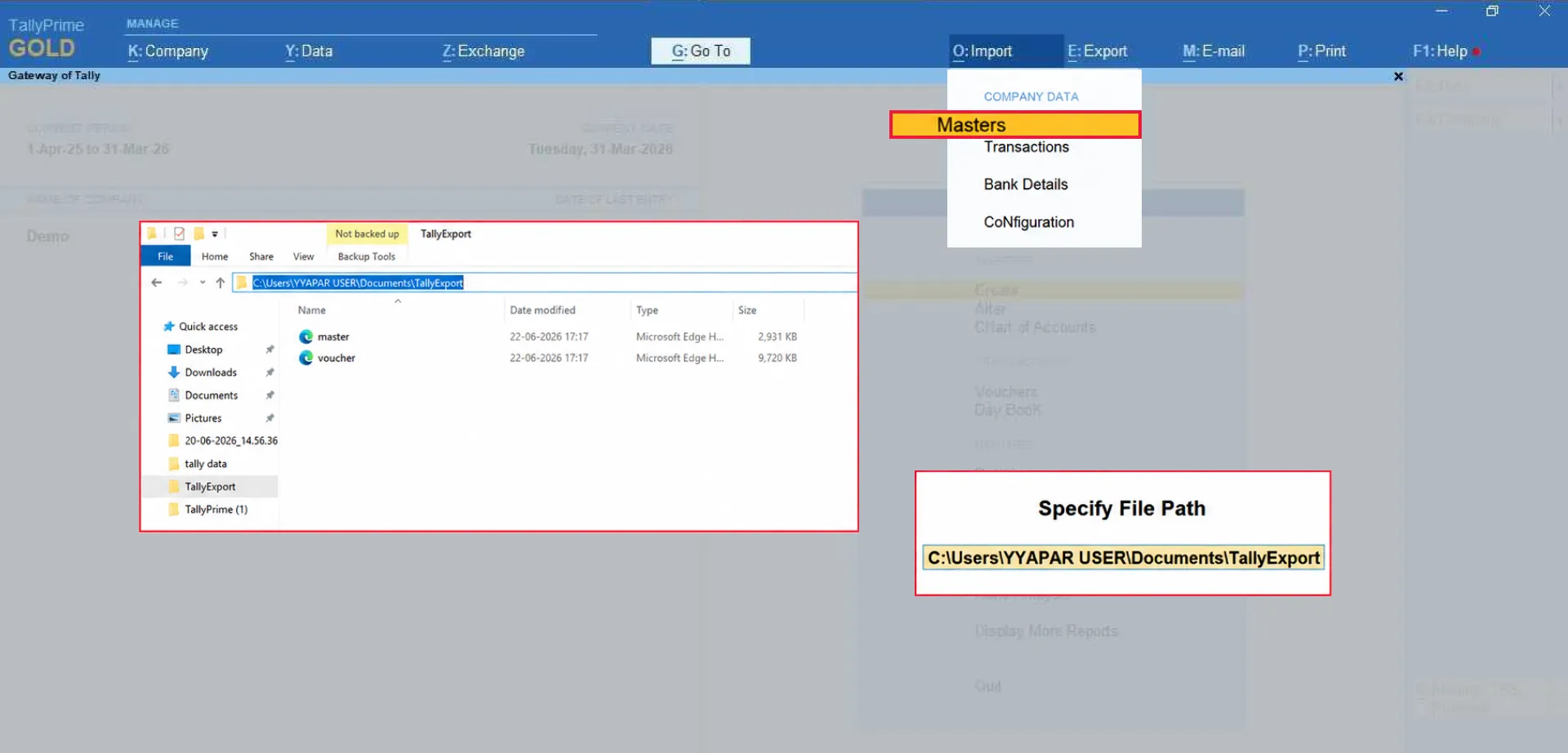
Task: Click the Explorer Forward arrow
Action: [x=182, y=283]
